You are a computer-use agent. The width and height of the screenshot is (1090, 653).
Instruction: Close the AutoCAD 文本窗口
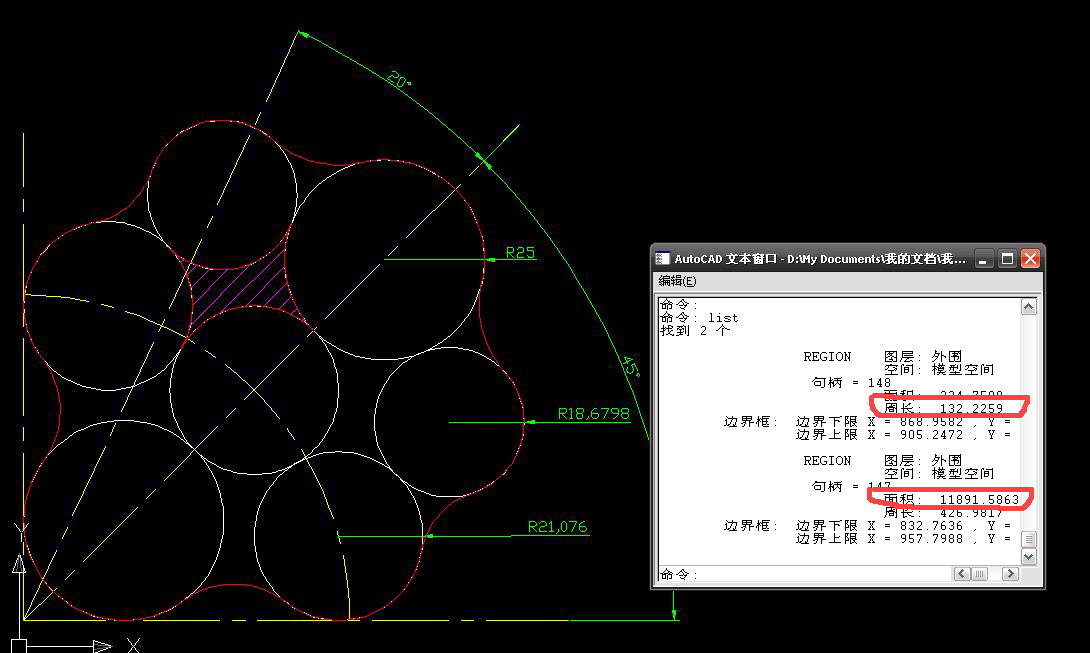1030,259
